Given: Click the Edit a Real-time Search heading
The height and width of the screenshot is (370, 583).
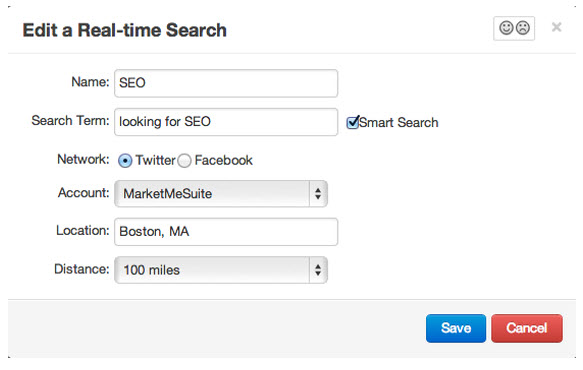Looking at the screenshot, I should [125, 30].
